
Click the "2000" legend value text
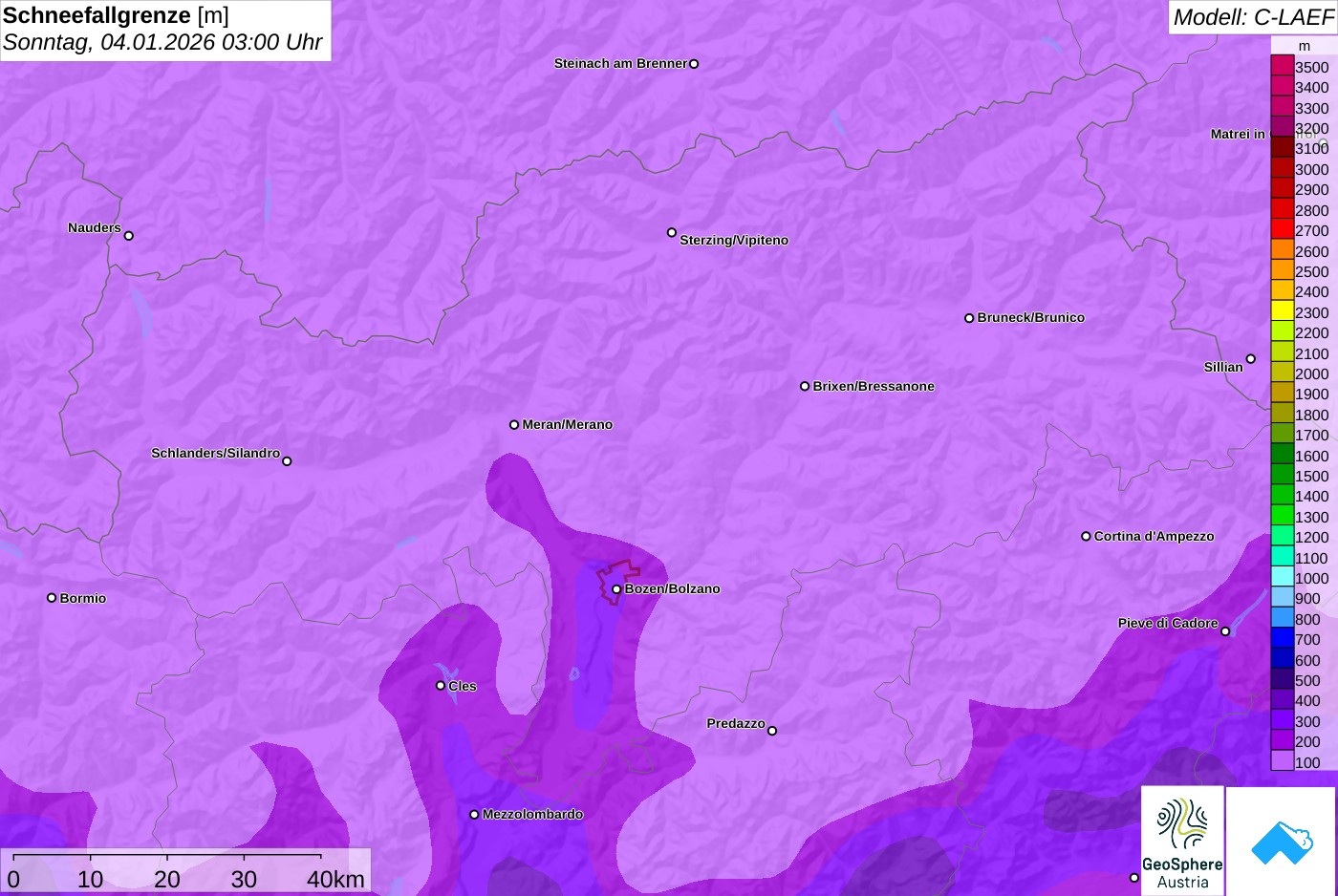click(1312, 373)
